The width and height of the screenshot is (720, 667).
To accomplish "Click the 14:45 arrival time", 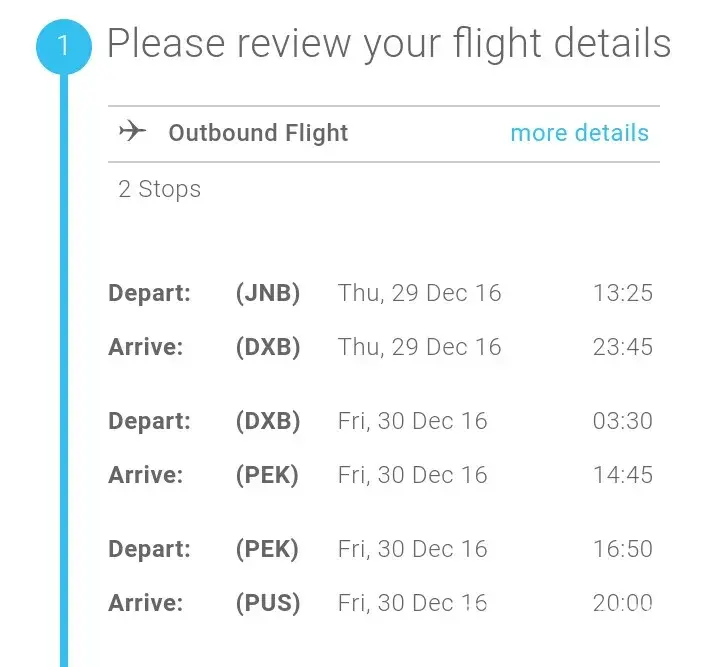I will point(622,475).
